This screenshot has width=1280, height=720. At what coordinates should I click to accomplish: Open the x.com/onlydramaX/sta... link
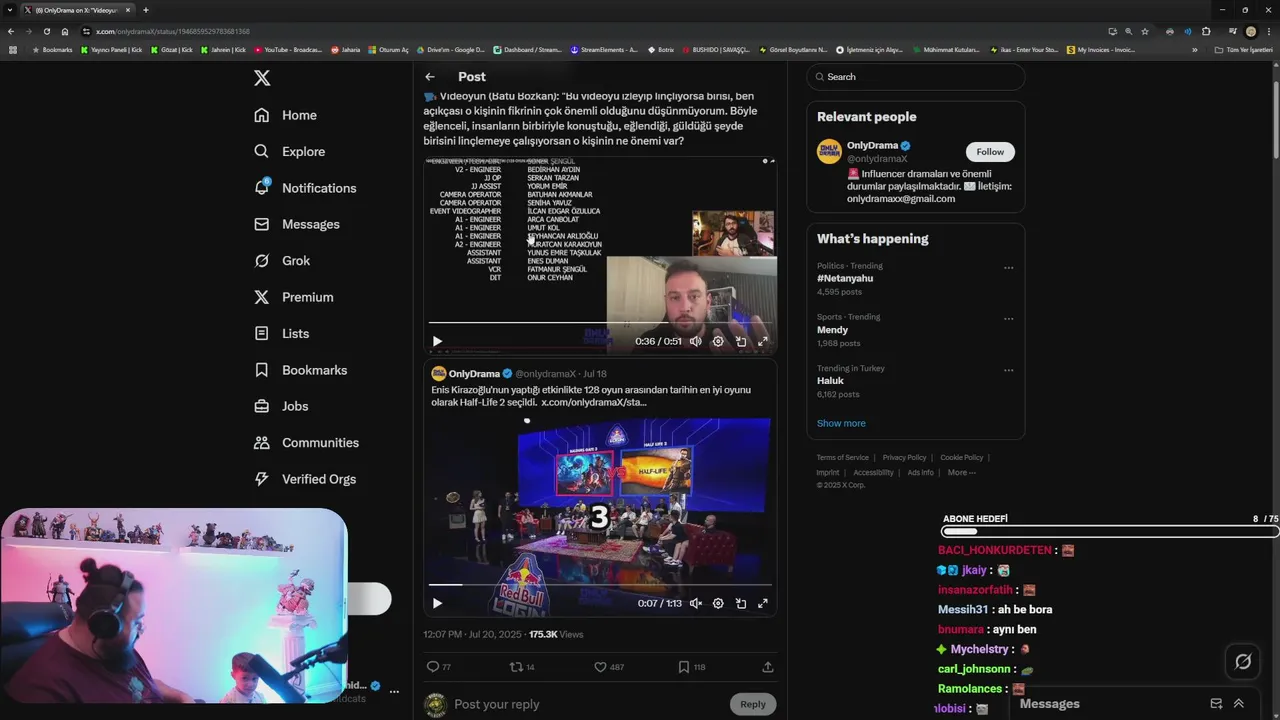tap(593, 402)
